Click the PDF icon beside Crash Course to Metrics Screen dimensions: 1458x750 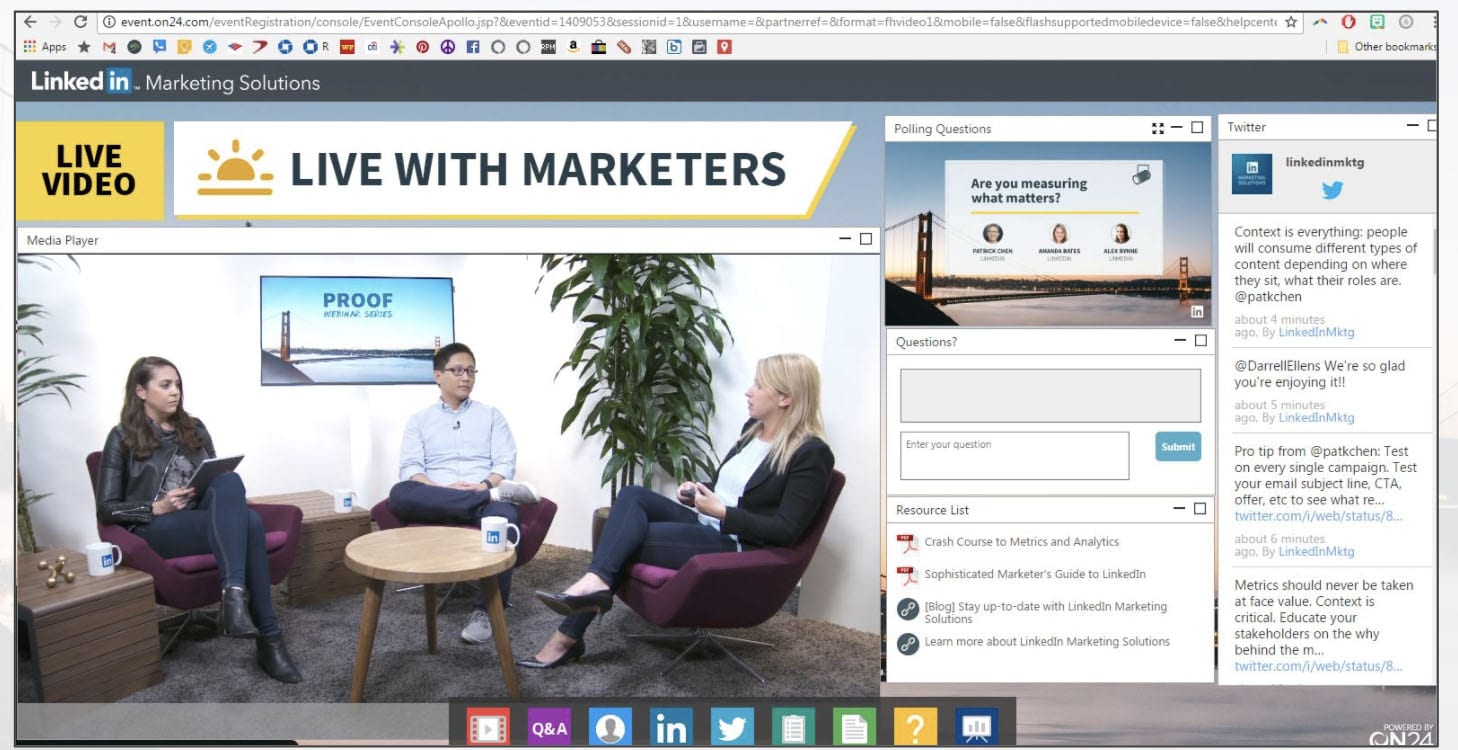(x=907, y=543)
